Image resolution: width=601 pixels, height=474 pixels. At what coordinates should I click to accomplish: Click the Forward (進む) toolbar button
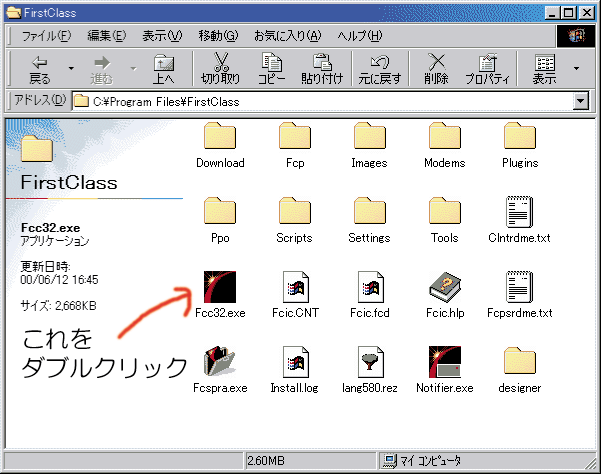(x=102, y=69)
